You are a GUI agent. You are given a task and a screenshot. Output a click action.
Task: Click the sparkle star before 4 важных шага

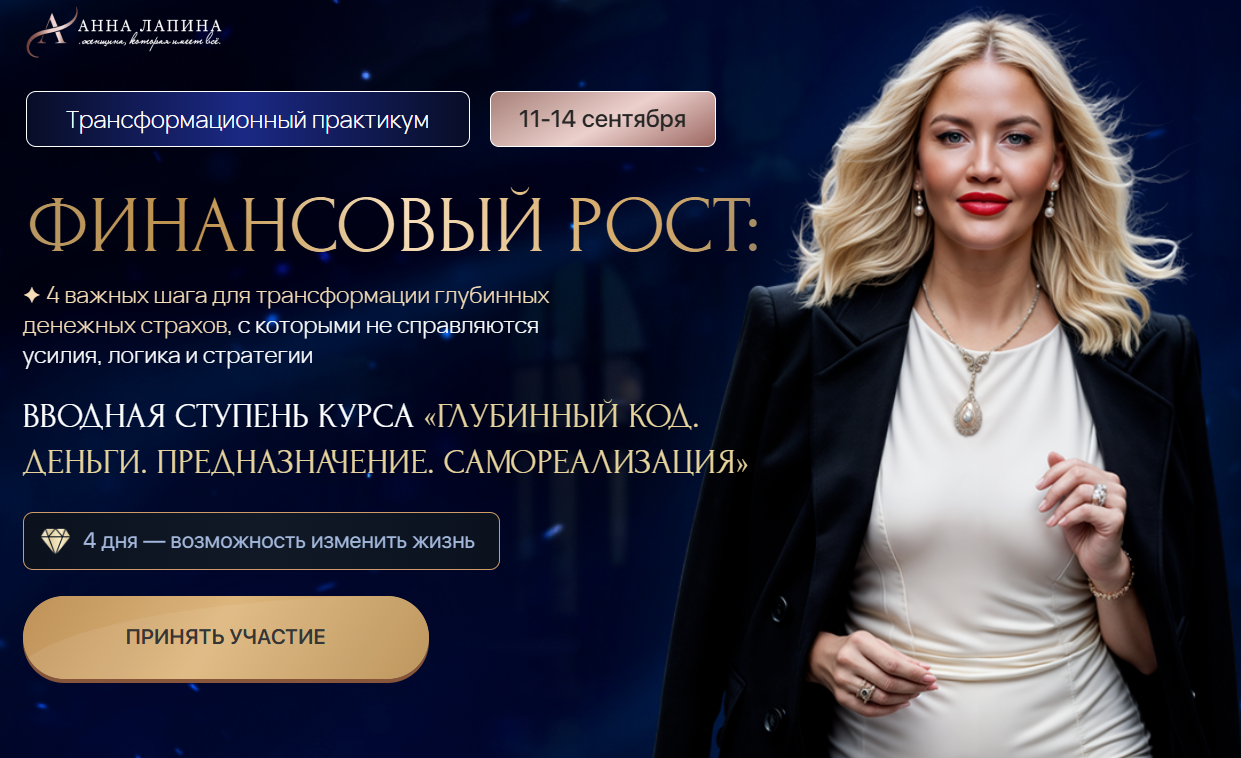(x=32, y=296)
